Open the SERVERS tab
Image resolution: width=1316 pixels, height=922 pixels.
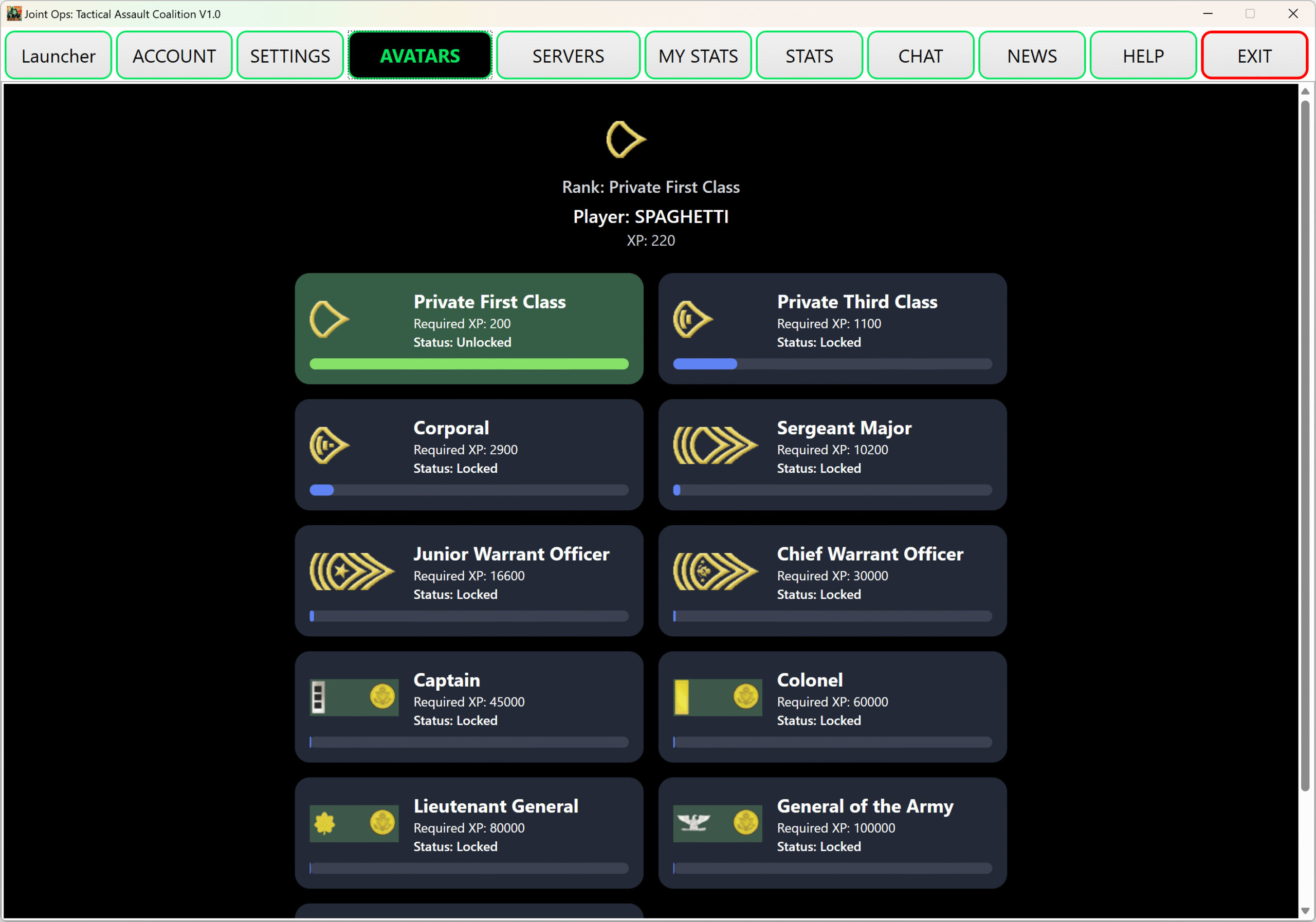click(568, 56)
